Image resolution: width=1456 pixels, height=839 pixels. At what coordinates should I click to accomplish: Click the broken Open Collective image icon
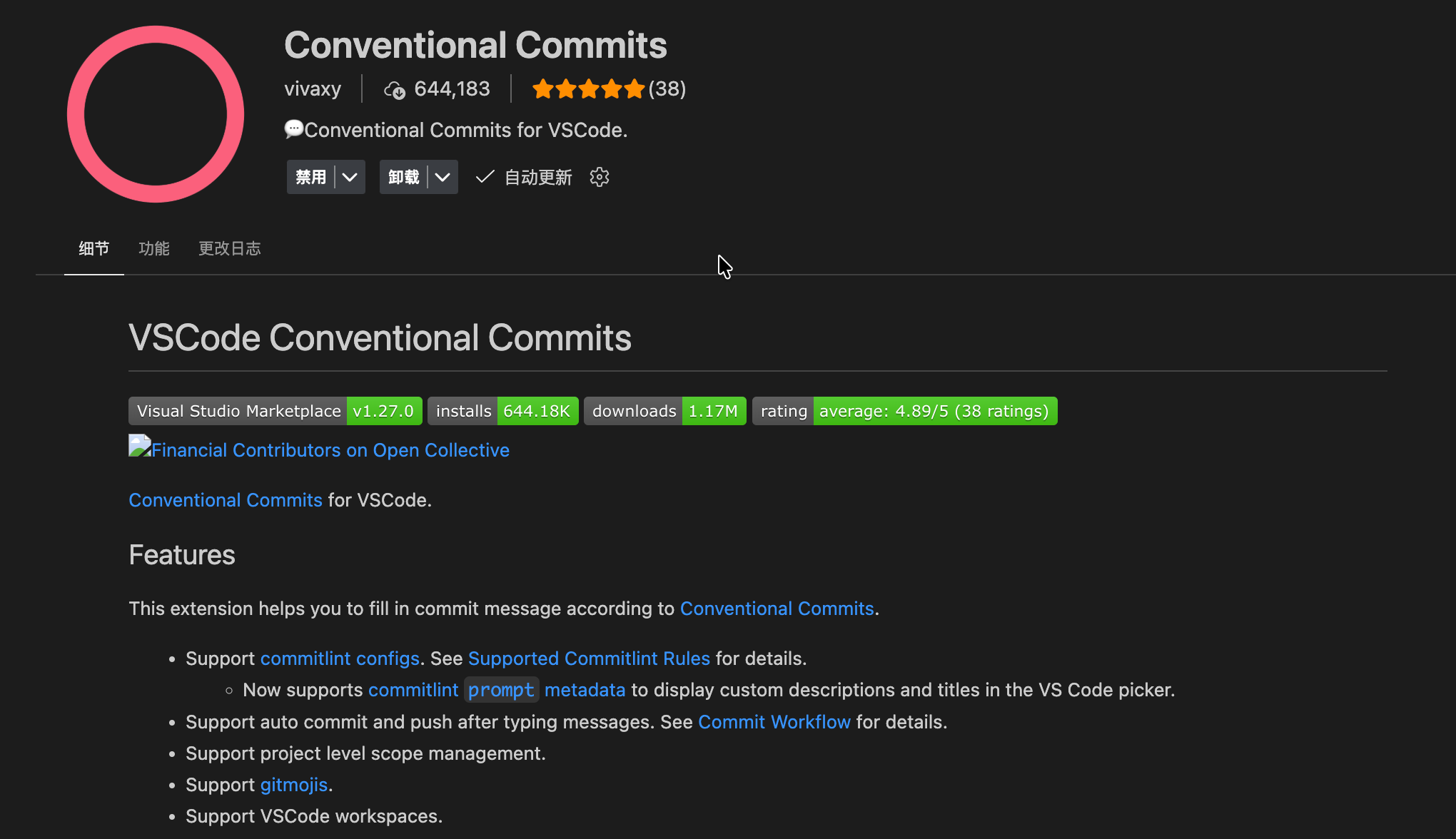click(x=139, y=446)
